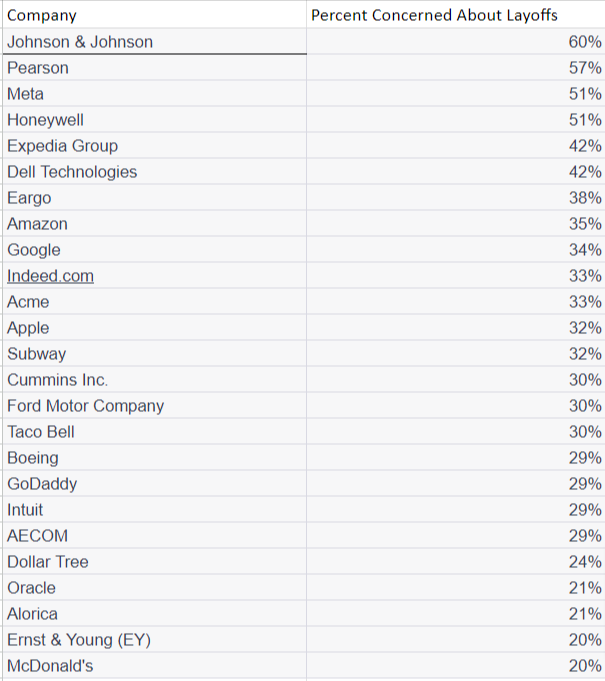Click the Amazon company cell
Viewport: 605px width, 681px height.
(x=37, y=224)
